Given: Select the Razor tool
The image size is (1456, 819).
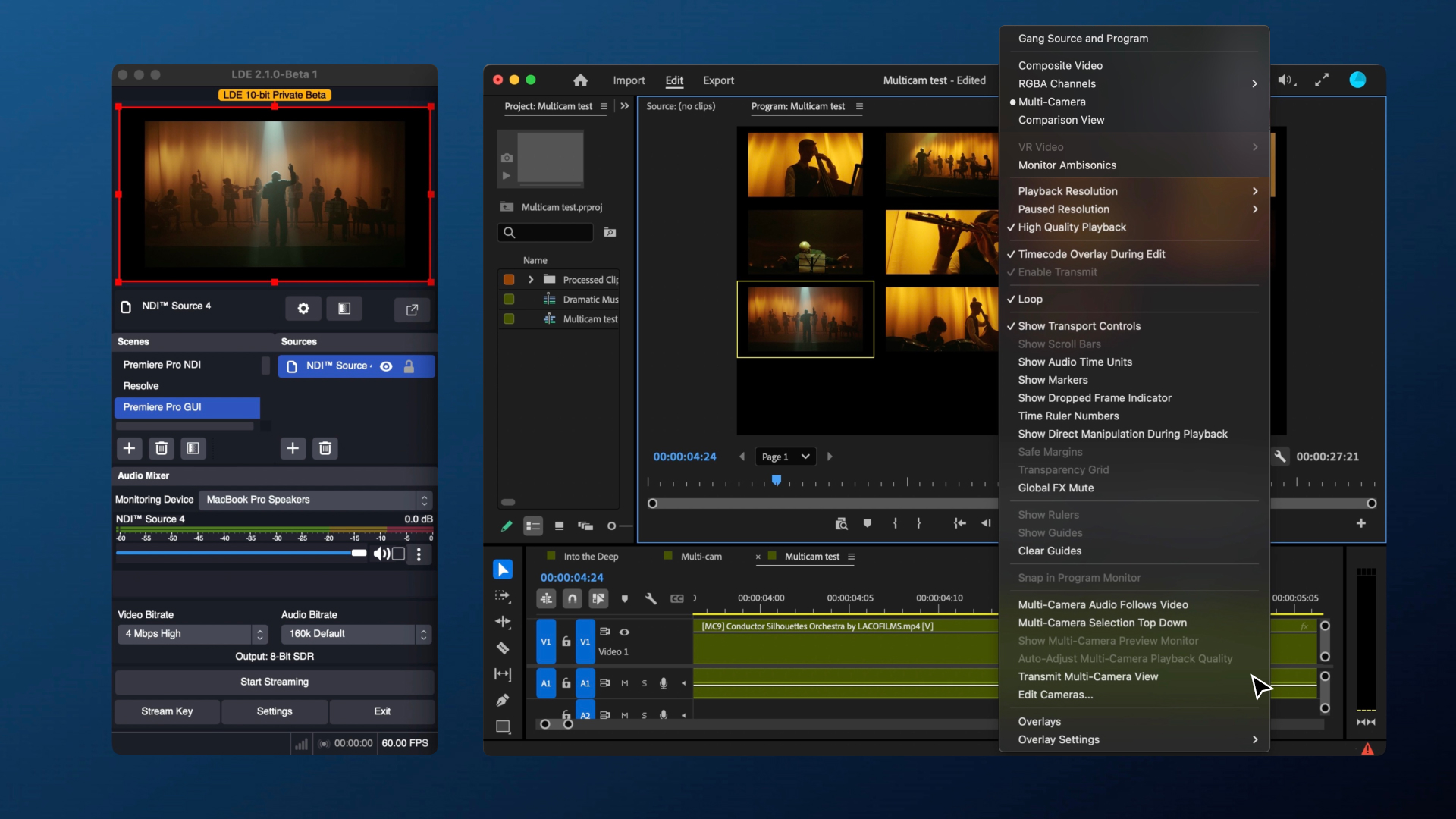Looking at the screenshot, I should point(503,648).
